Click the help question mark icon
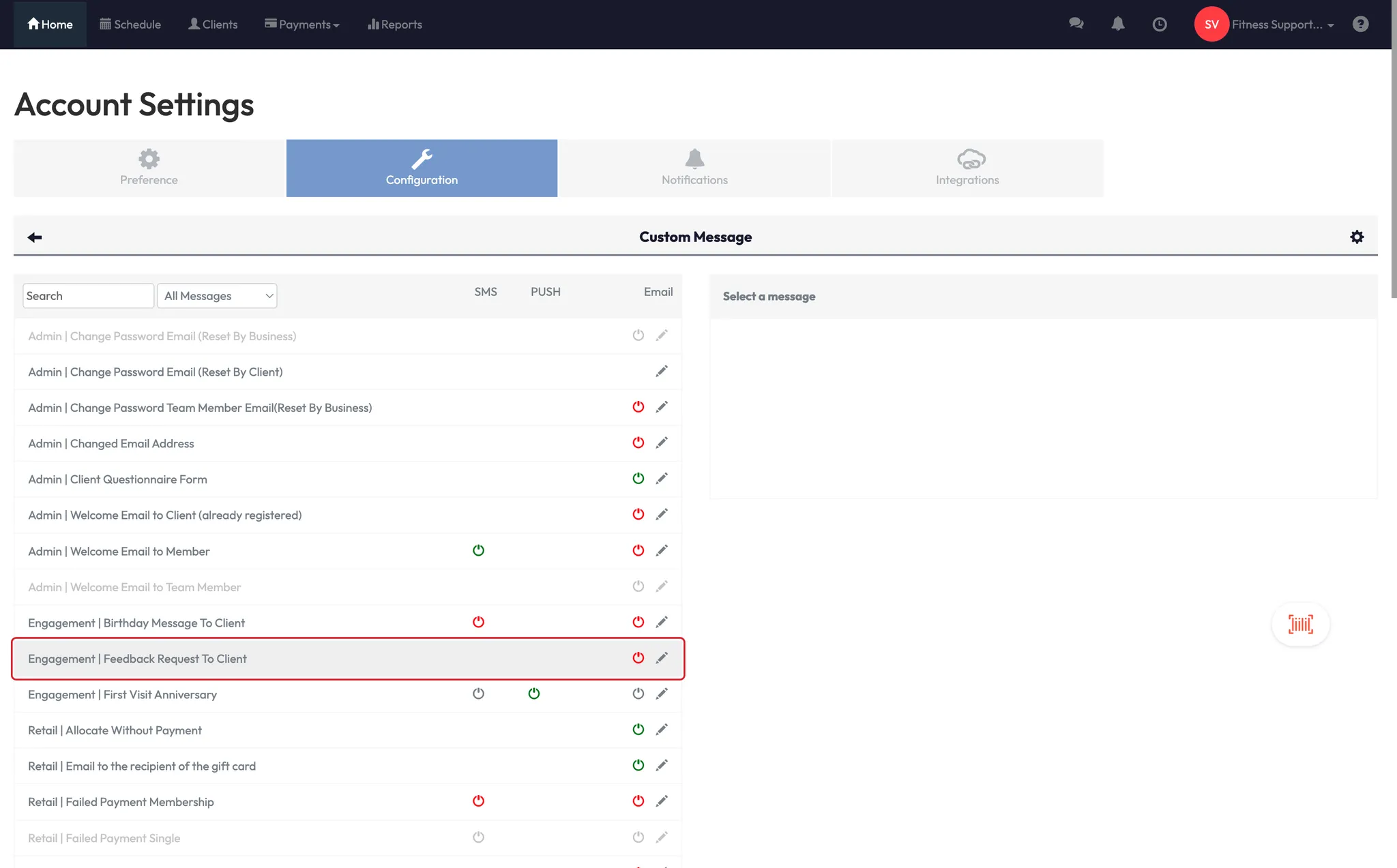The height and width of the screenshot is (868, 1397). [x=1360, y=25]
